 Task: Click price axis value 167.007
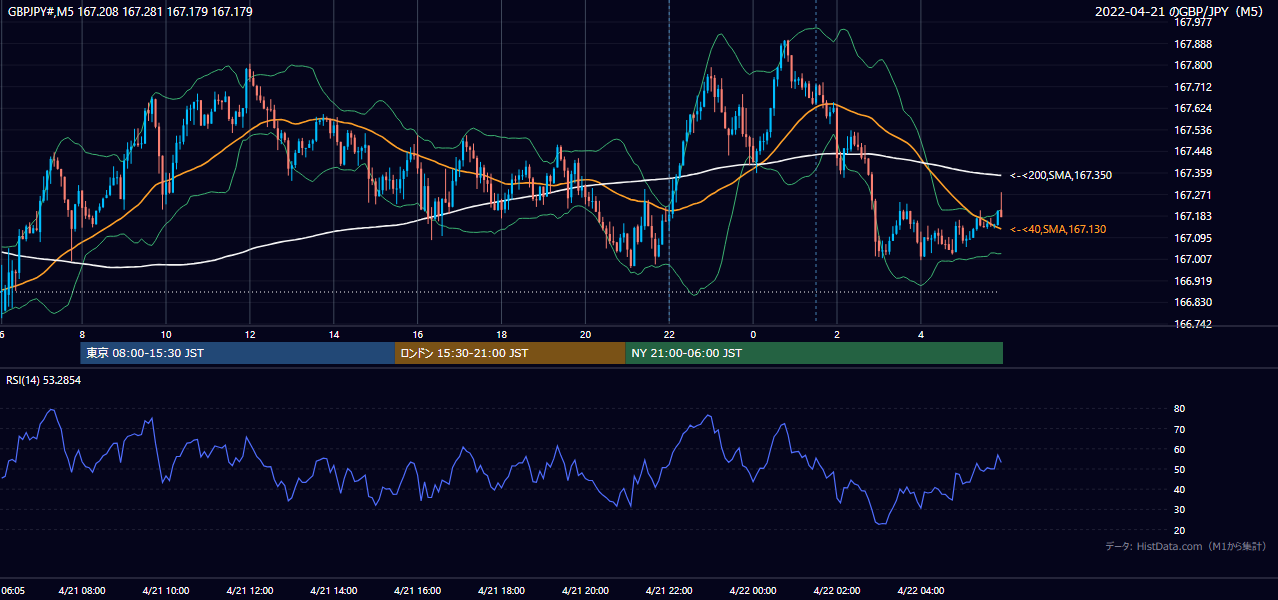click(x=1193, y=260)
